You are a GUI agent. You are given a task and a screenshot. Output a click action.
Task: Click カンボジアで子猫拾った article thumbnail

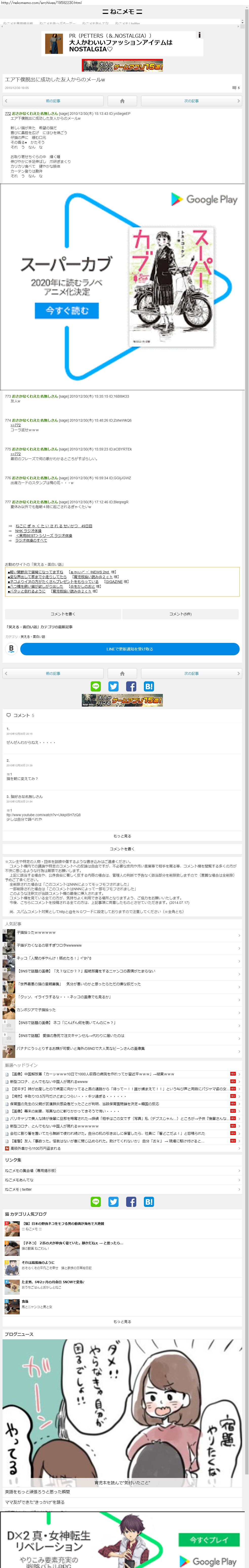tap(9, 1010)
